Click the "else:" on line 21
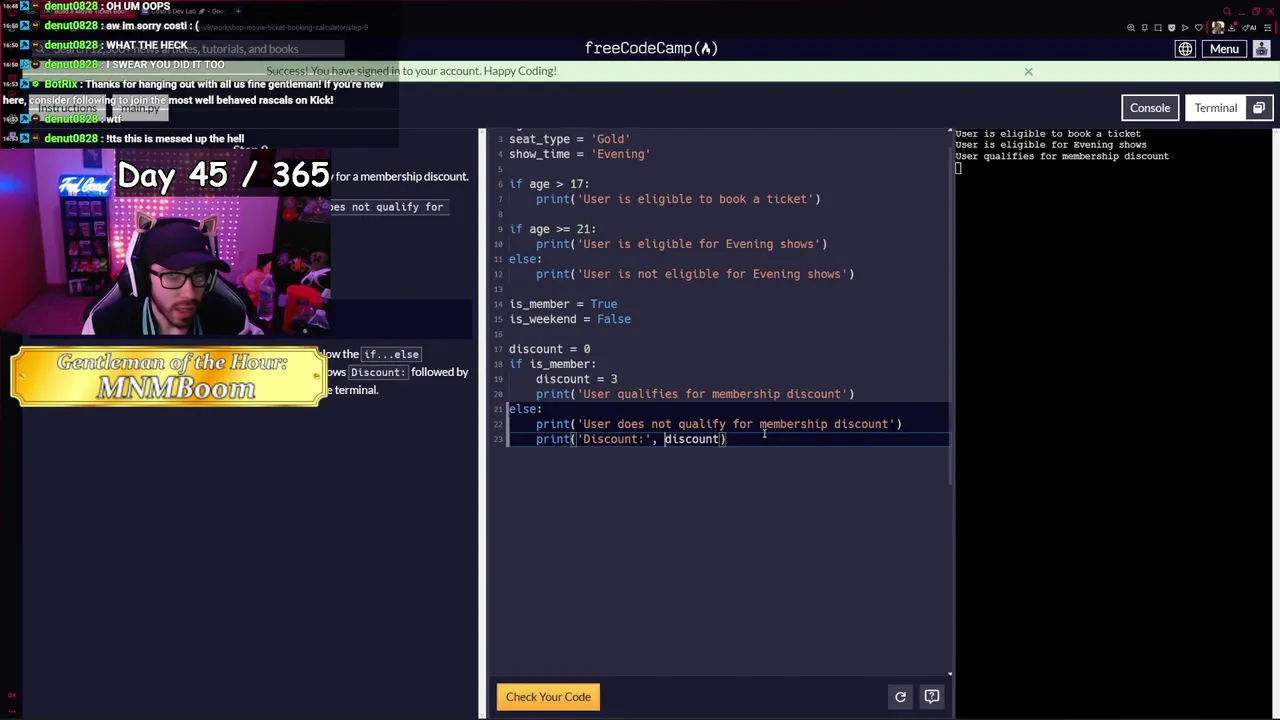Viewport: 1280px width, 720px height. (525, 409)
